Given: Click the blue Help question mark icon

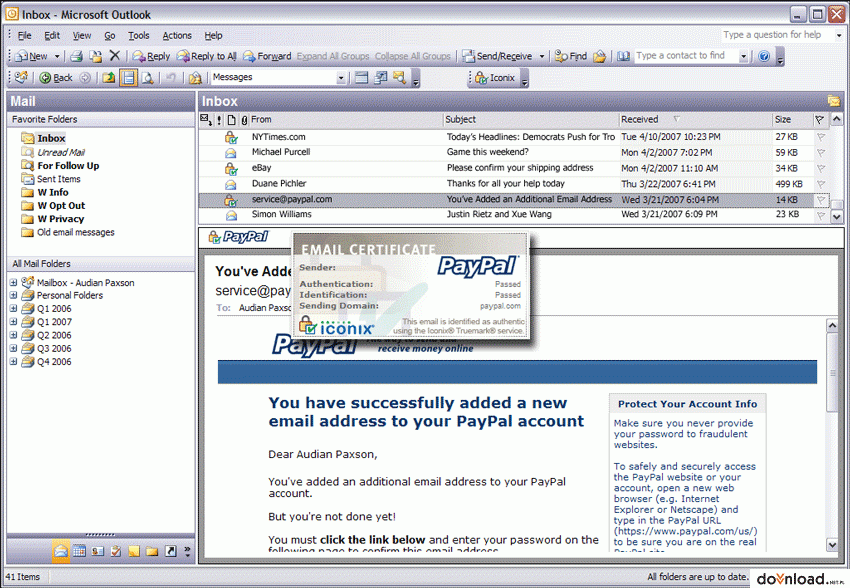Looking at the screenshot, I should coord(764,56).
